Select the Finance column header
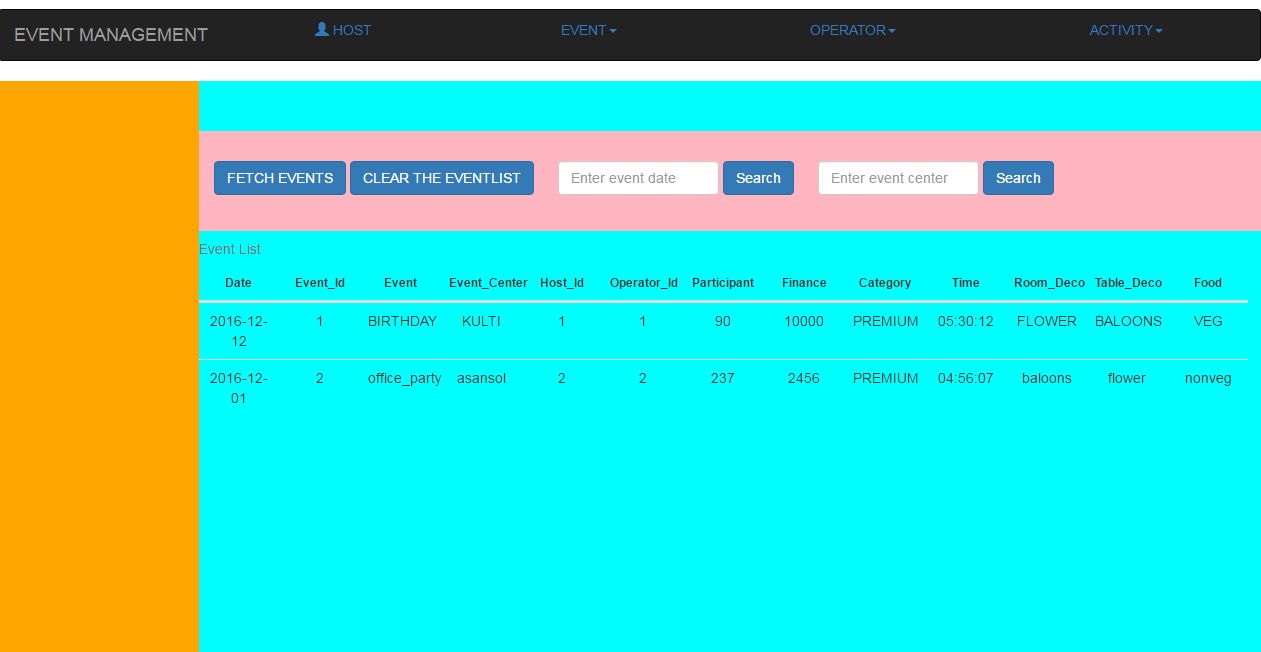 pos(804,283)
